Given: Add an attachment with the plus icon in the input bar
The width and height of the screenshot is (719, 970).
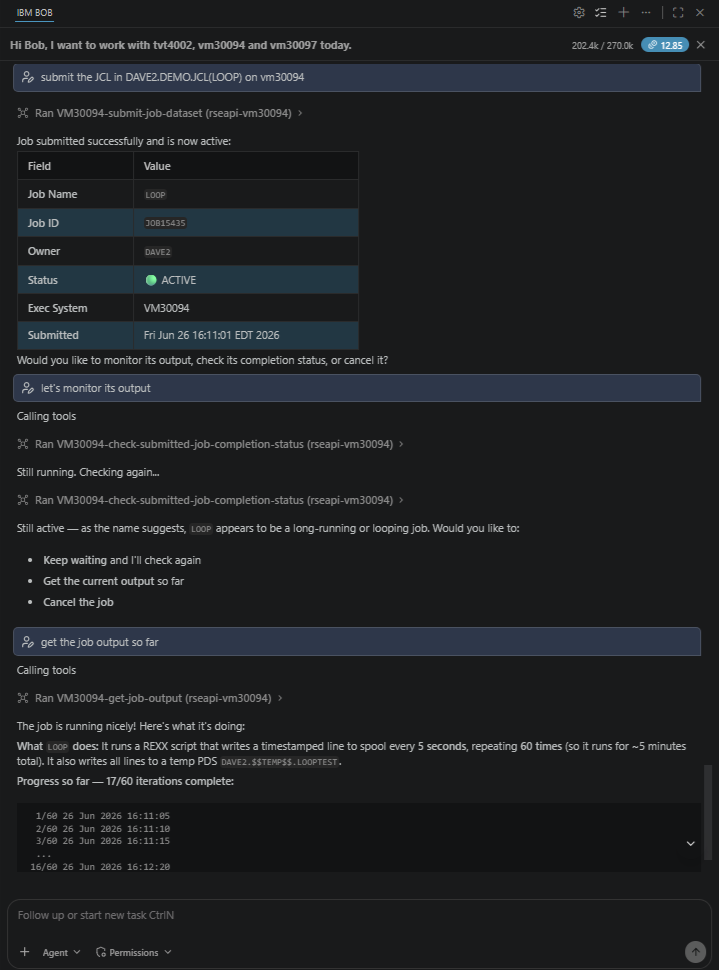Looking at the screenshot, I should pos(25,952).
